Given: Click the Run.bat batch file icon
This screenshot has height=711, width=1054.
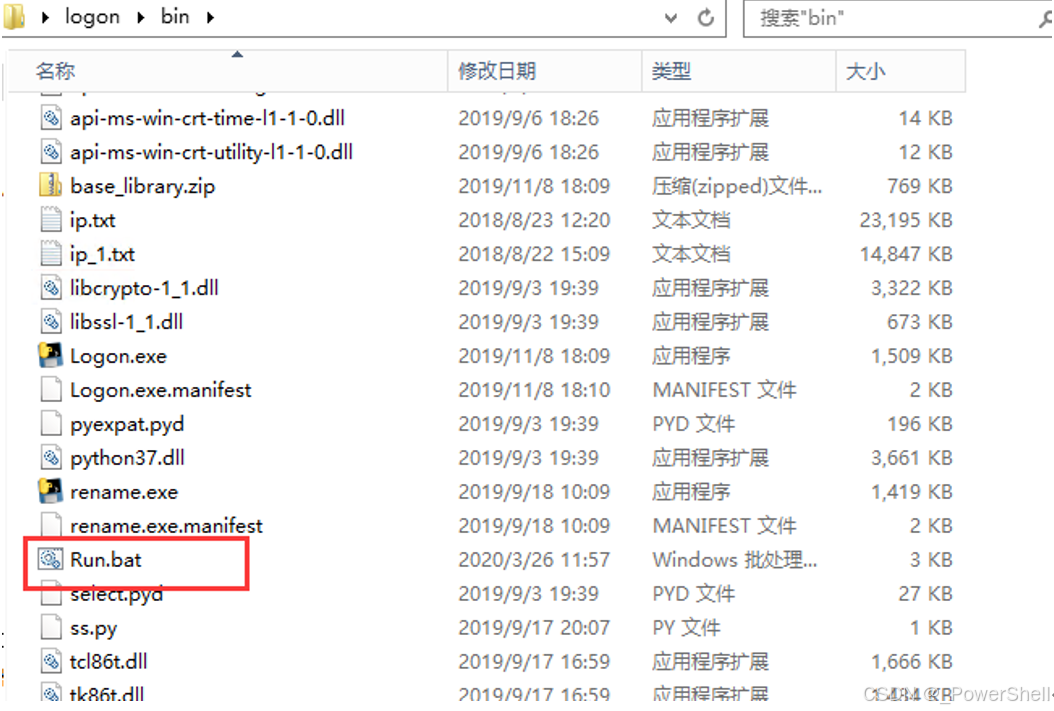Looking at the screenshot, I should click(x=50, y=559).
